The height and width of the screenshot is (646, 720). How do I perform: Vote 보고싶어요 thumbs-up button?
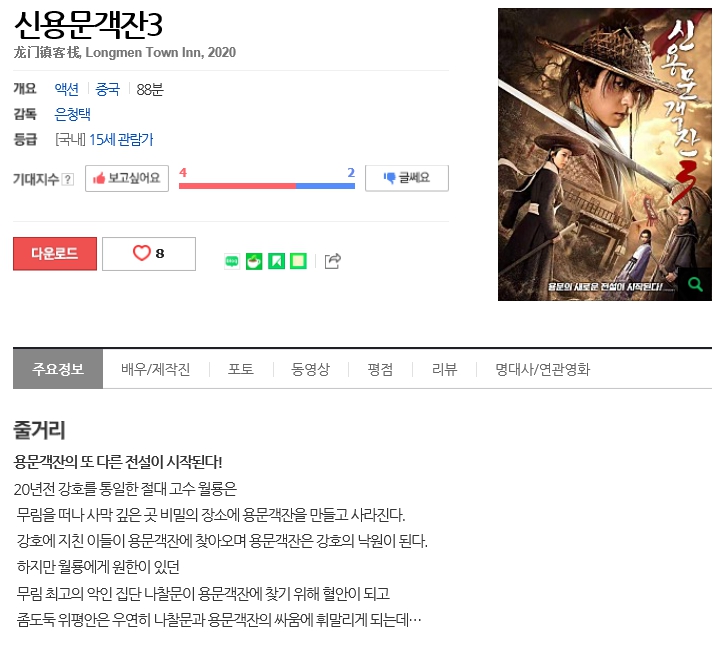click(x=127, y=178)
